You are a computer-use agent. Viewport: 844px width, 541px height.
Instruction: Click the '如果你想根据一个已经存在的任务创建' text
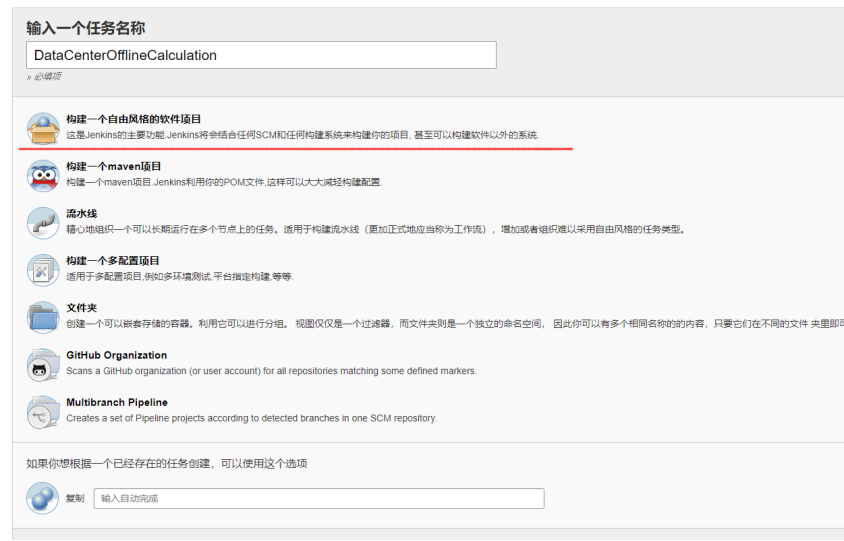point(167,463)
